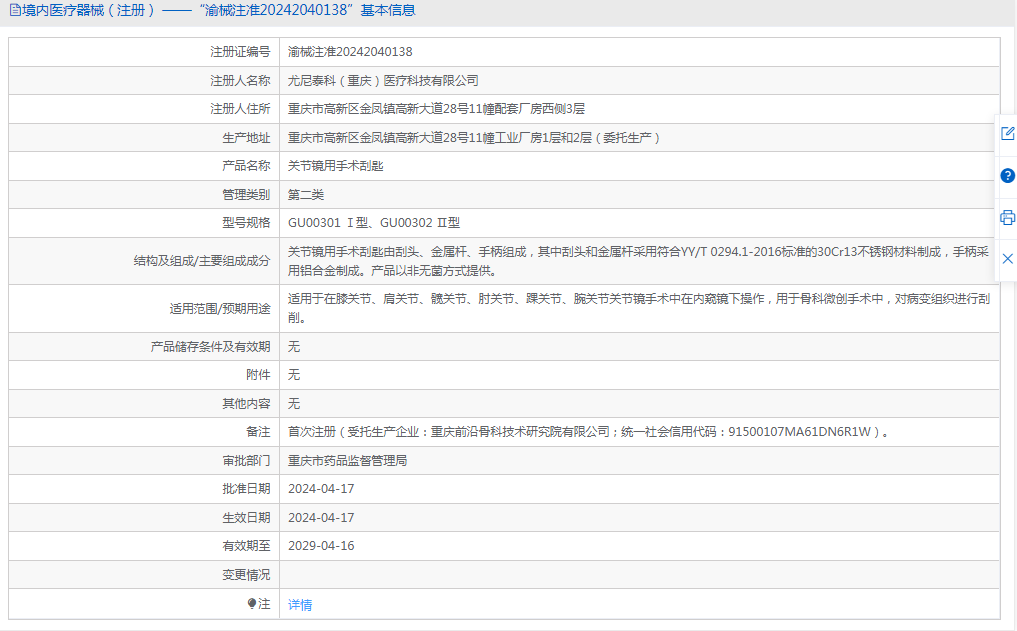
Task: Click the 附件 row label
Action: [x=258, y=375]
